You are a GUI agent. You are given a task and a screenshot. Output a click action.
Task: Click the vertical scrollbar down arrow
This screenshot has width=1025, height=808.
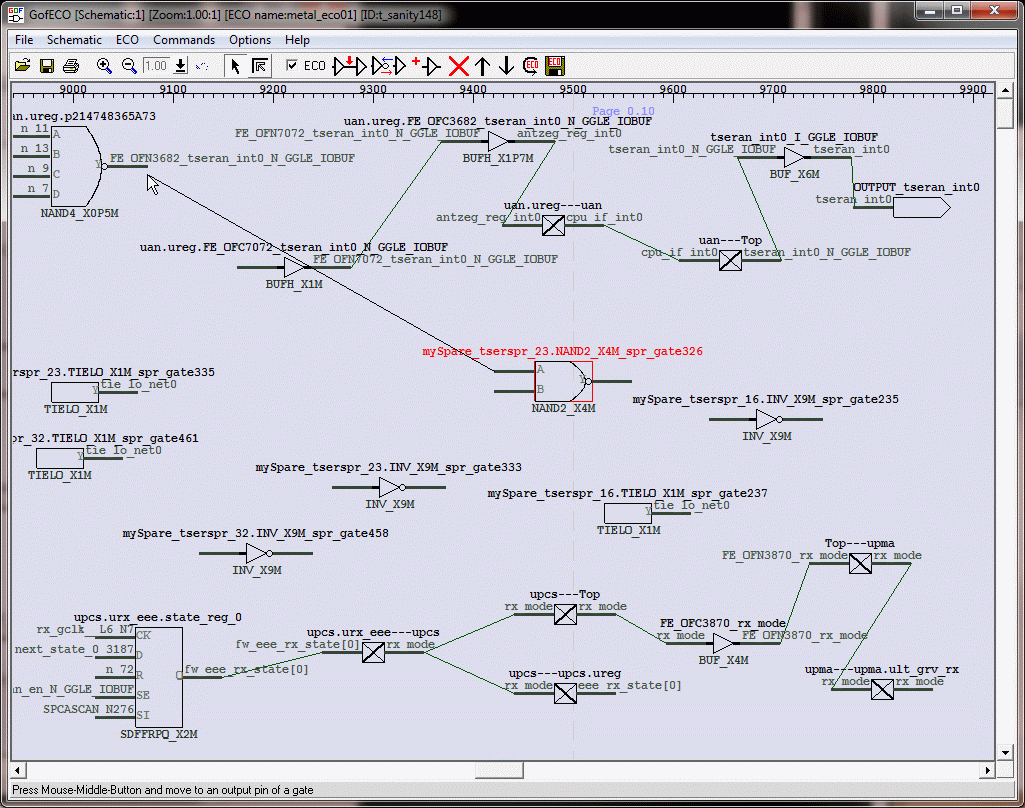tap(1005, 752)
